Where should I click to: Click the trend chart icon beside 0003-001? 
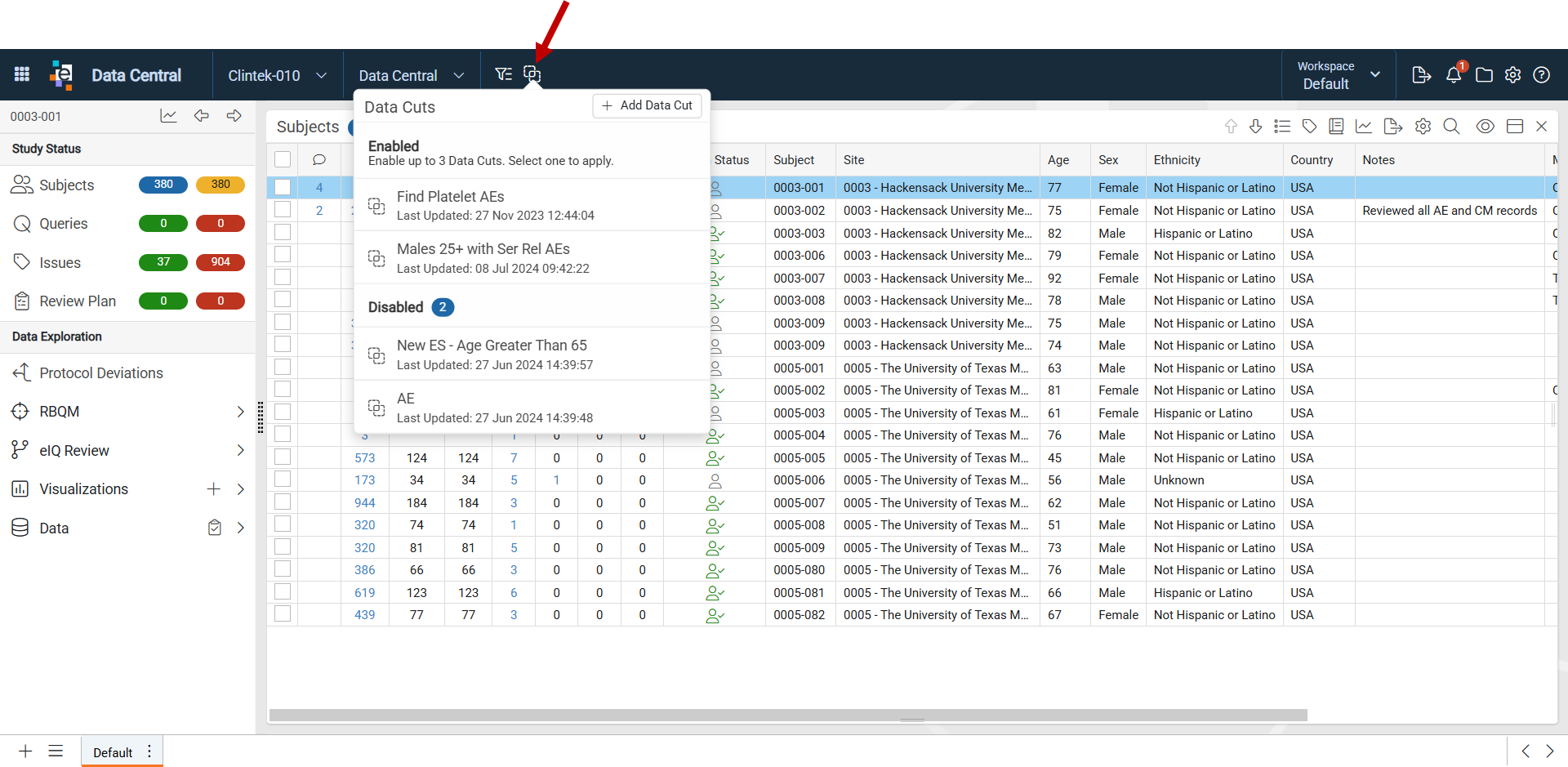[168, 116]
